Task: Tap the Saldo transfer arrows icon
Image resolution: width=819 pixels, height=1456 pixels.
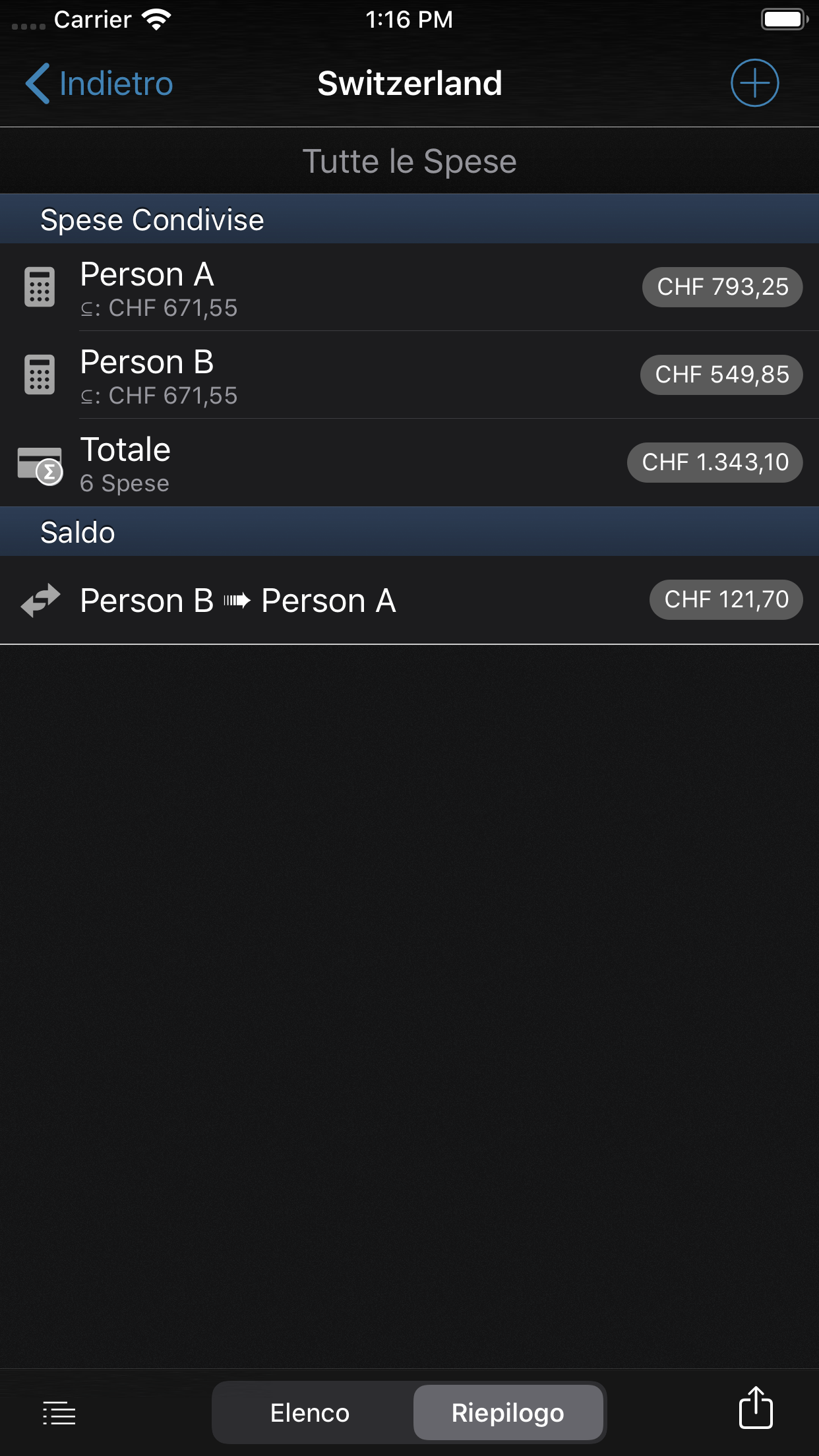Action: click(41, 600)
